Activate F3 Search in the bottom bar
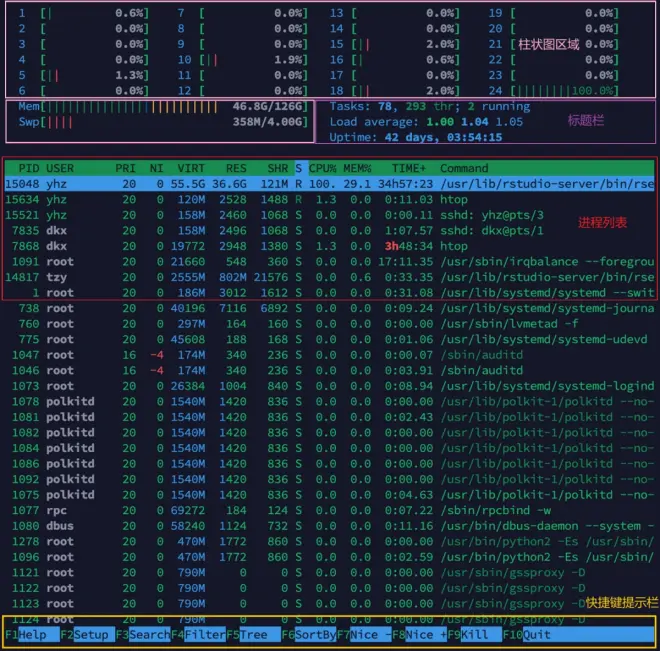Viewport: 660px width, 651px height. pyautogui.click(x=143, y=635)
